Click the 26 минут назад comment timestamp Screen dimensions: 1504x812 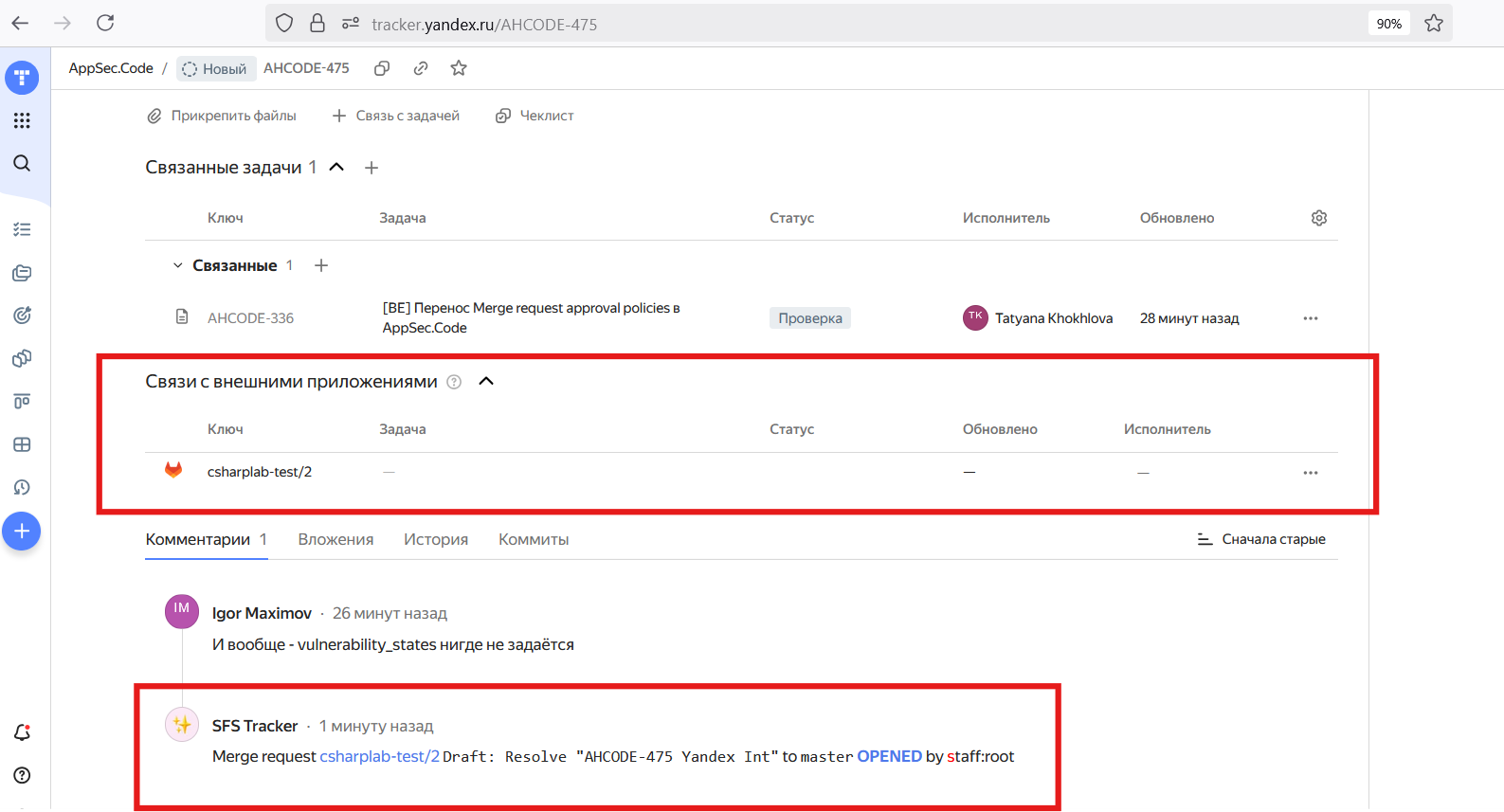[390, 613]
